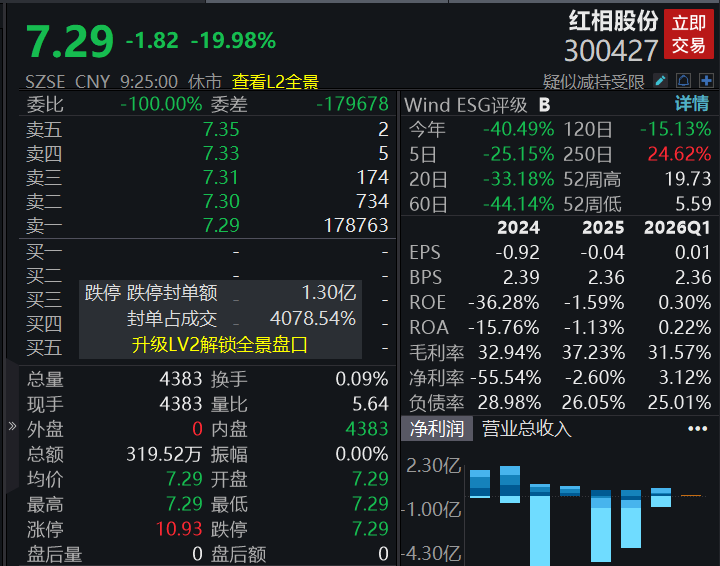Click the 量比 value 5.64
Image resolution: width=720 pixels, height=566 pixels.
[x=370, y=404]
